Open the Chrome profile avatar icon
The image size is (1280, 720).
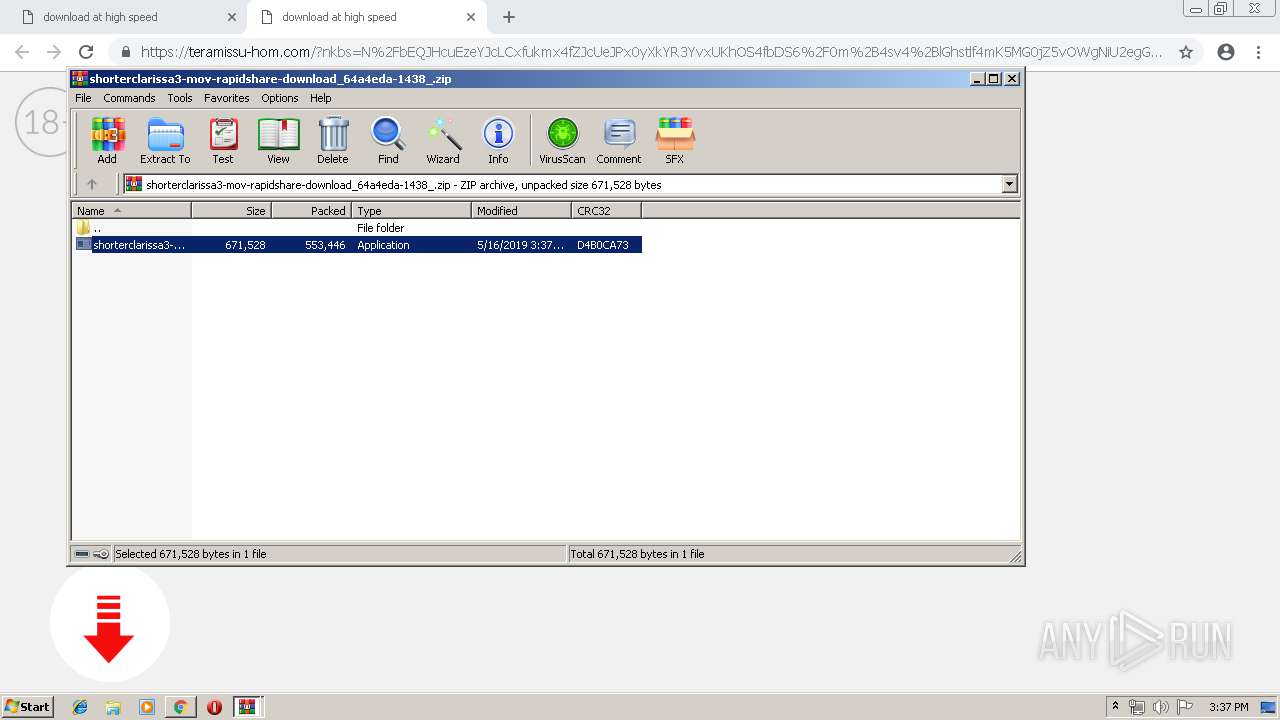1226,52
